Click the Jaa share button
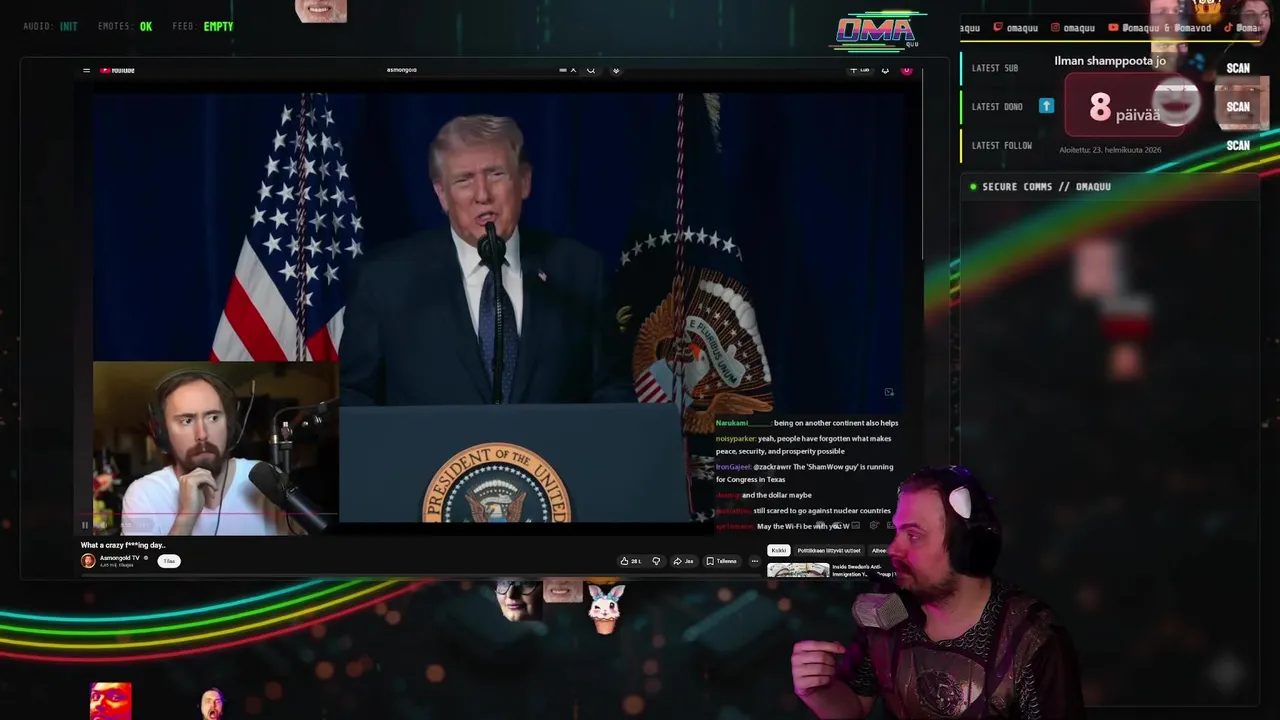 tap(684, 561)
